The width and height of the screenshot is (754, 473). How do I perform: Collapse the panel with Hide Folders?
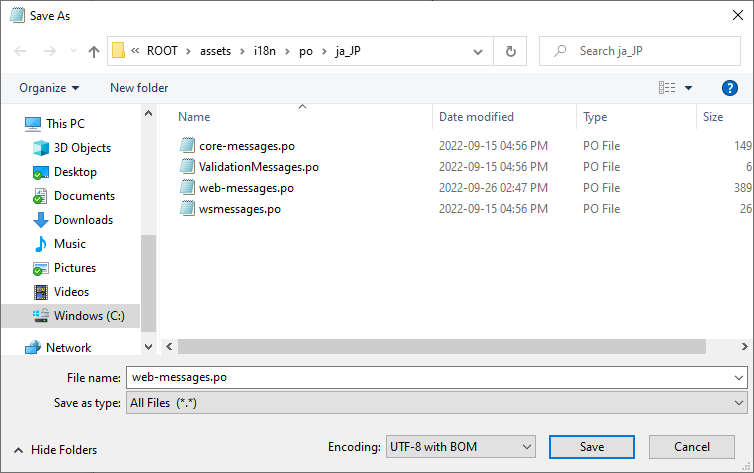55,450
